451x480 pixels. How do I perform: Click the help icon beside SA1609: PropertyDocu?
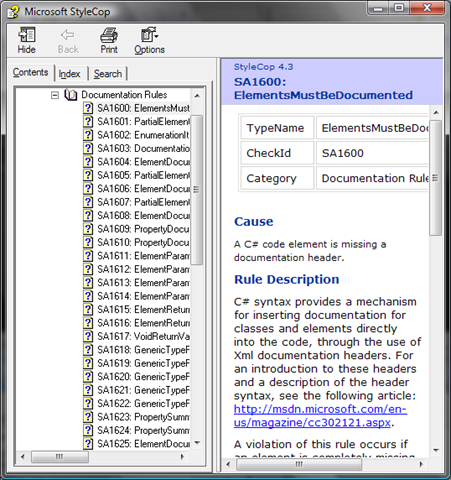88,229
